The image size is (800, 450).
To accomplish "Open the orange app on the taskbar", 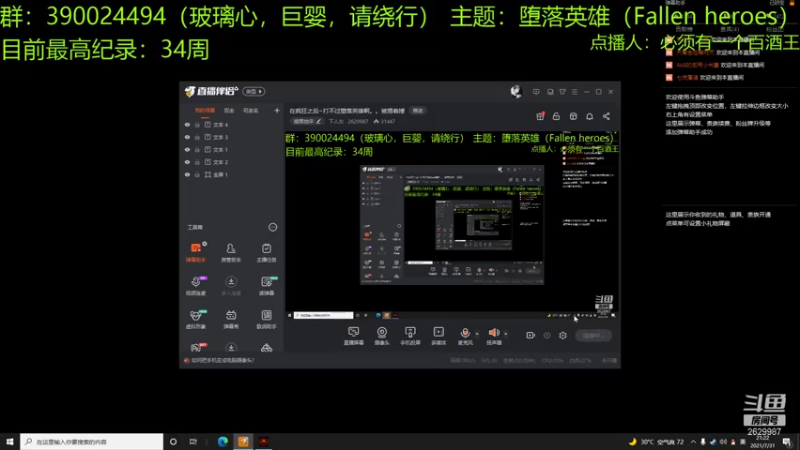I will (x=243, y=442).
